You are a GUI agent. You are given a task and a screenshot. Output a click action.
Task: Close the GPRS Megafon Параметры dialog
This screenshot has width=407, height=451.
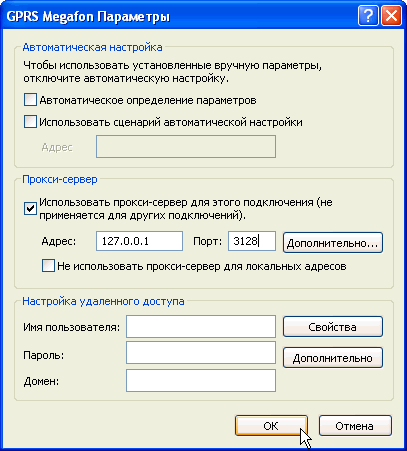[391, 16]
